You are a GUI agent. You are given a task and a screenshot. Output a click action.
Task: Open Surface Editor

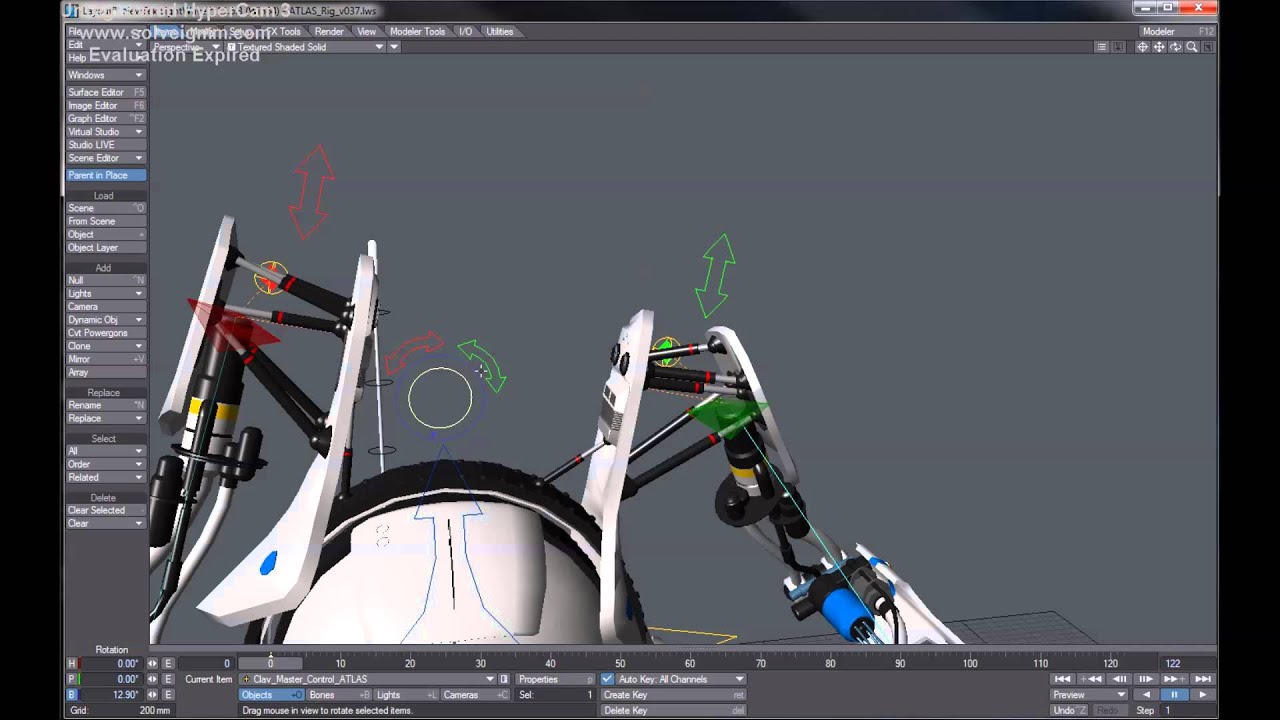106,92
